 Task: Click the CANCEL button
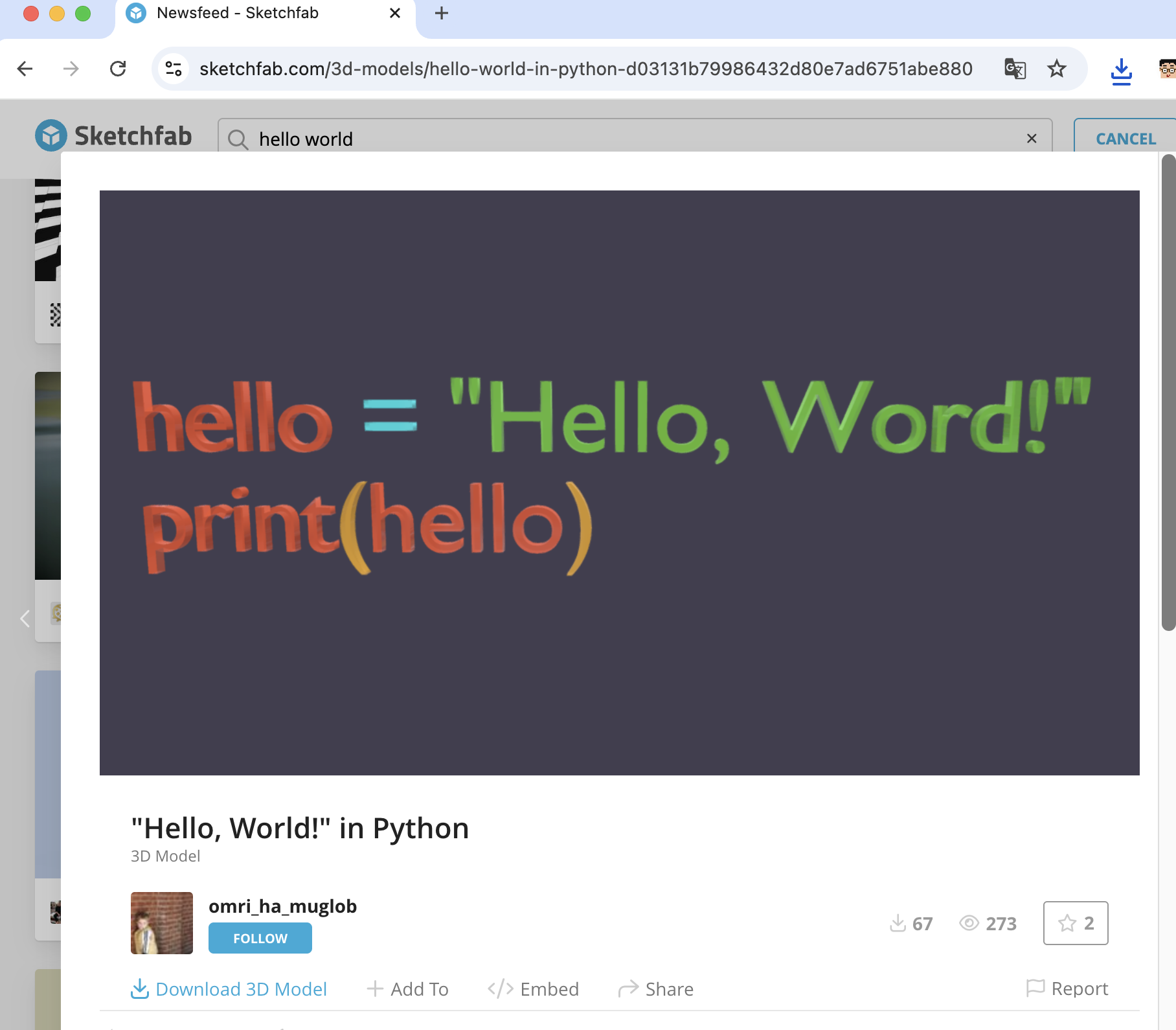(x=1125, y=135)
